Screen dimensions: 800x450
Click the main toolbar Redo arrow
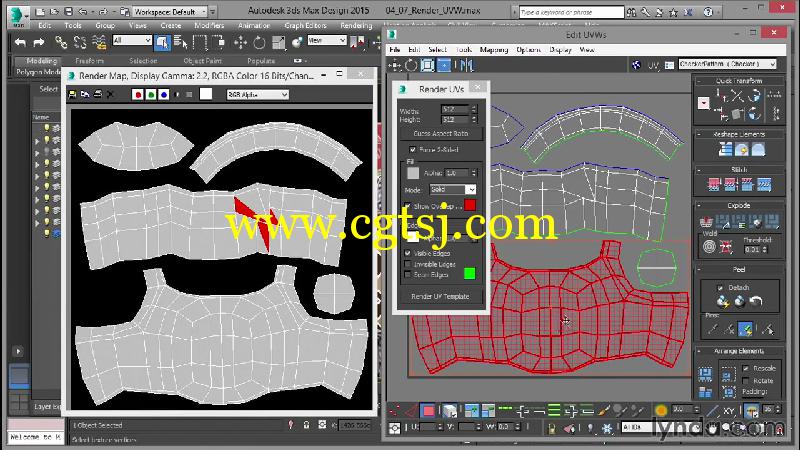coord(39,43)
